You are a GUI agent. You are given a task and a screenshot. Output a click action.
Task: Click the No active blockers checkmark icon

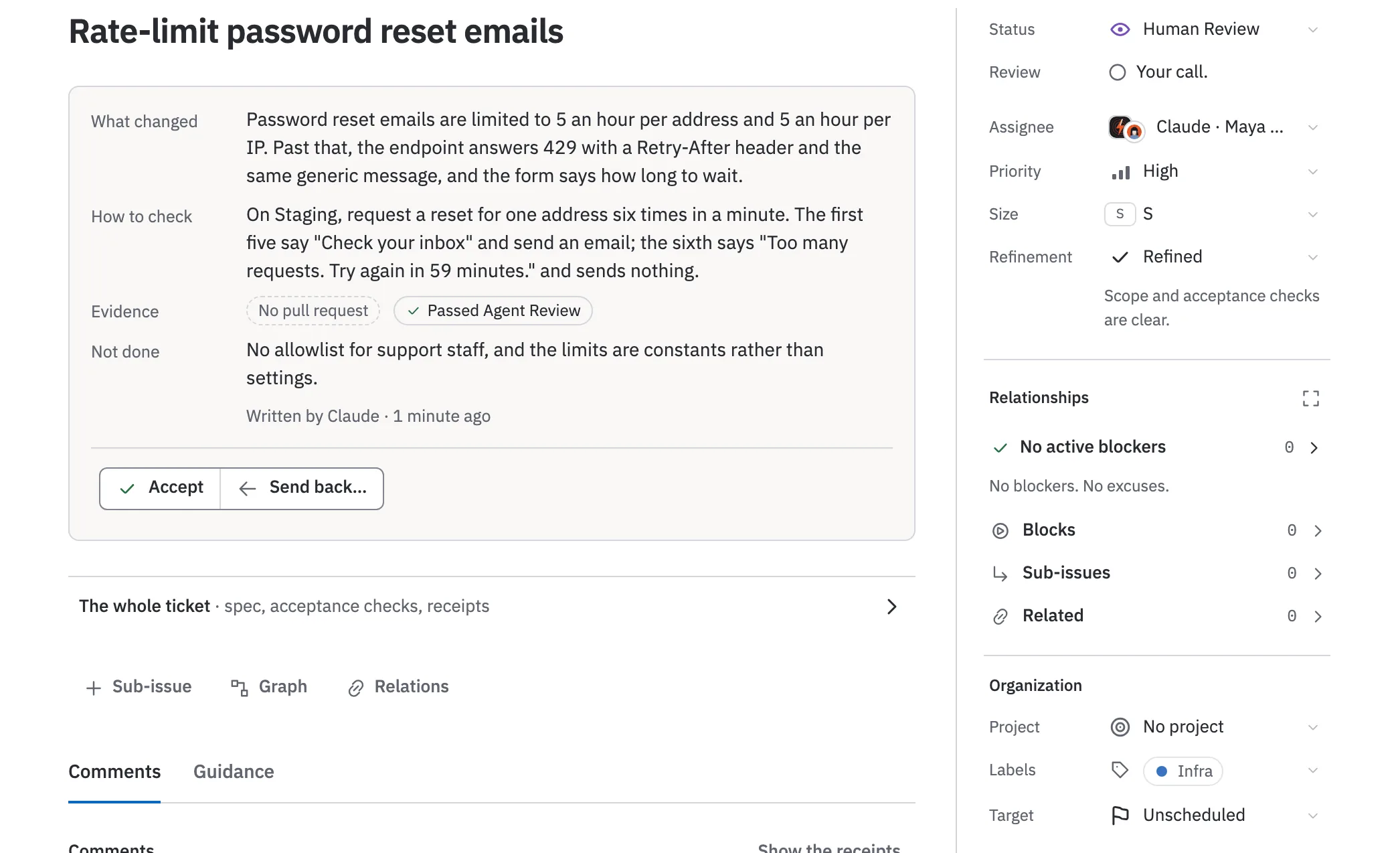[x=1000, y=448]
